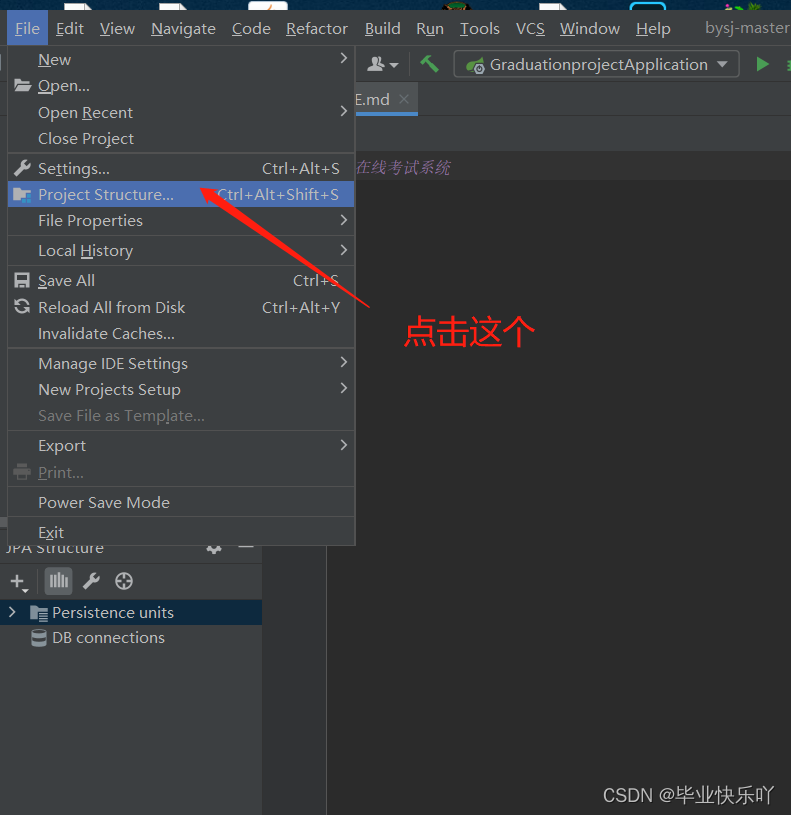Open the View menu
The width and height of the screenshot is (791, 815).
(117, 29)
